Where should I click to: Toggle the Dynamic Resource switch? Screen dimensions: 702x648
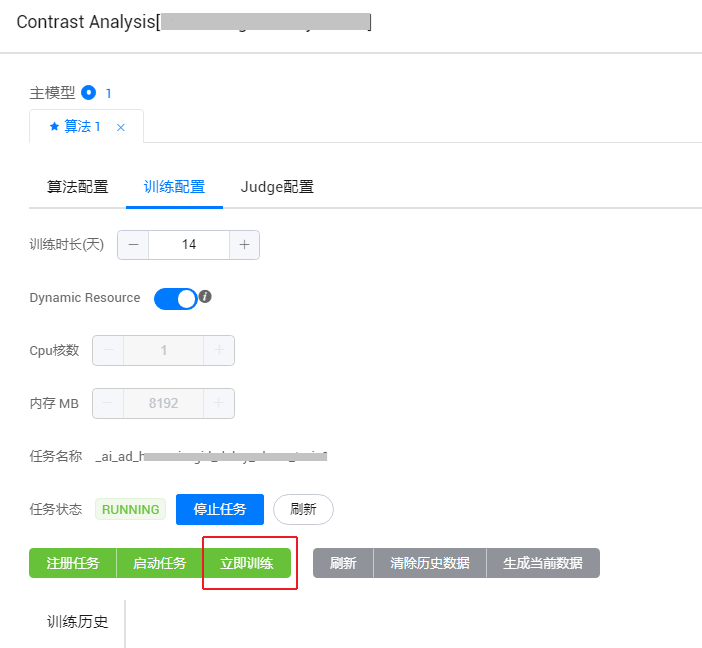176,298
